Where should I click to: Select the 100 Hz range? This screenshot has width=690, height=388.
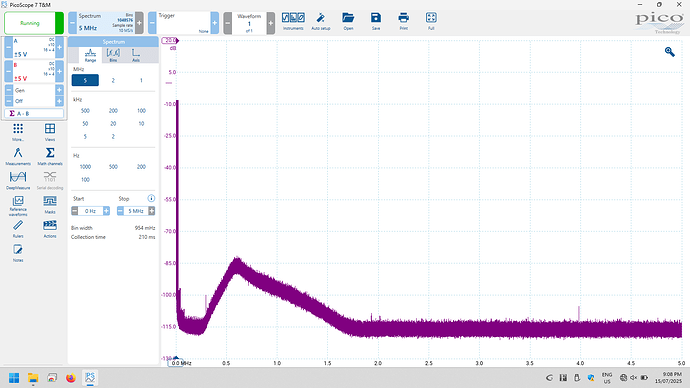[85, 179]
